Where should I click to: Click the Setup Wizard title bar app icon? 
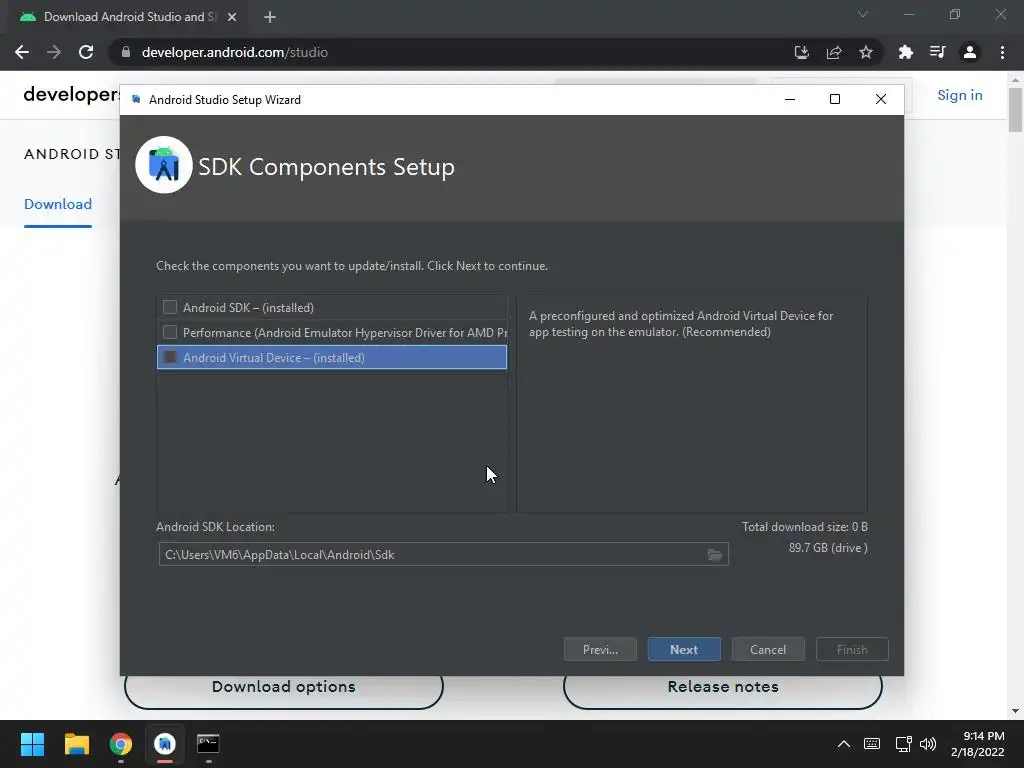pos(136,99)
